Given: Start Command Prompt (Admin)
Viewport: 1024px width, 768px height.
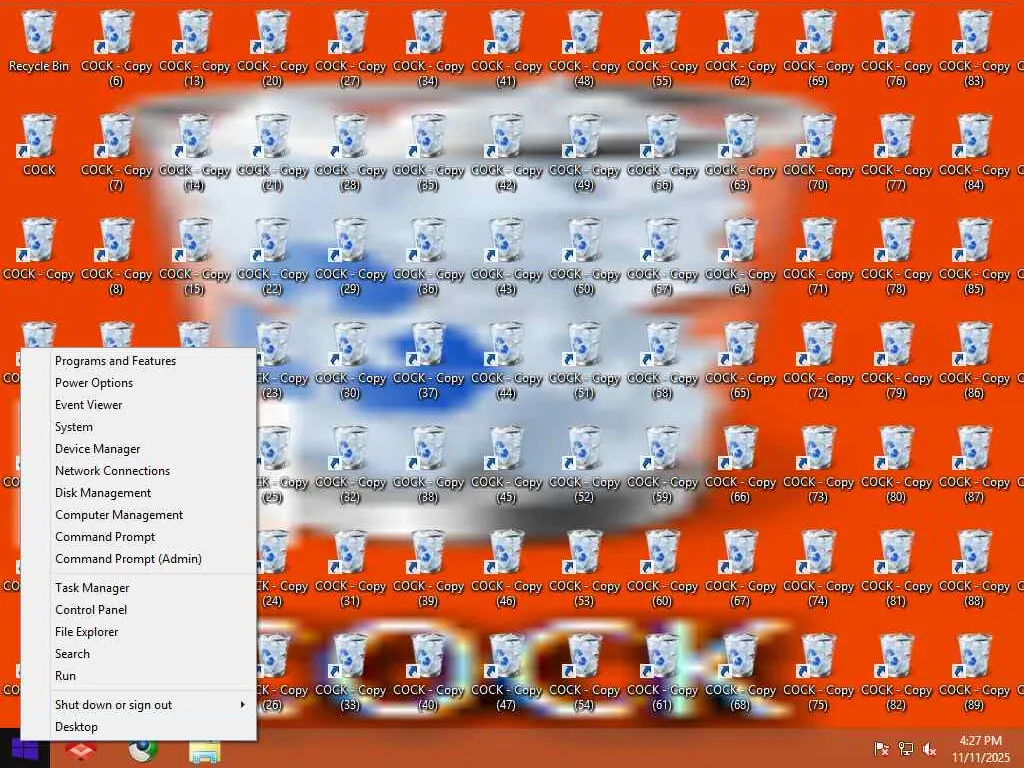Looking at the screenshot, I should [139, 558].
